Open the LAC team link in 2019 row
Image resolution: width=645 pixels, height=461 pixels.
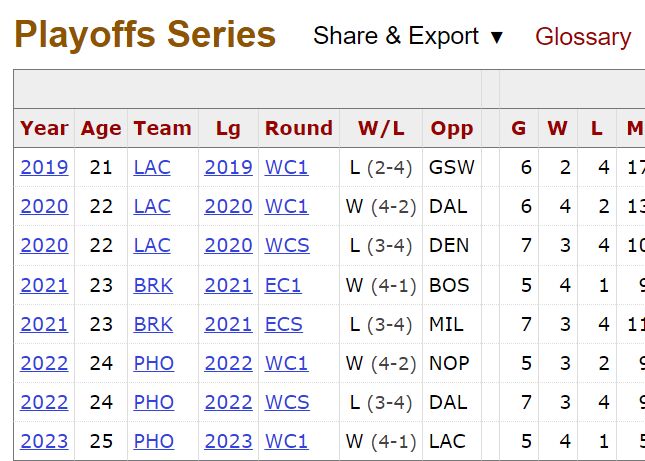pyautogui.click(x=152, y=167)
